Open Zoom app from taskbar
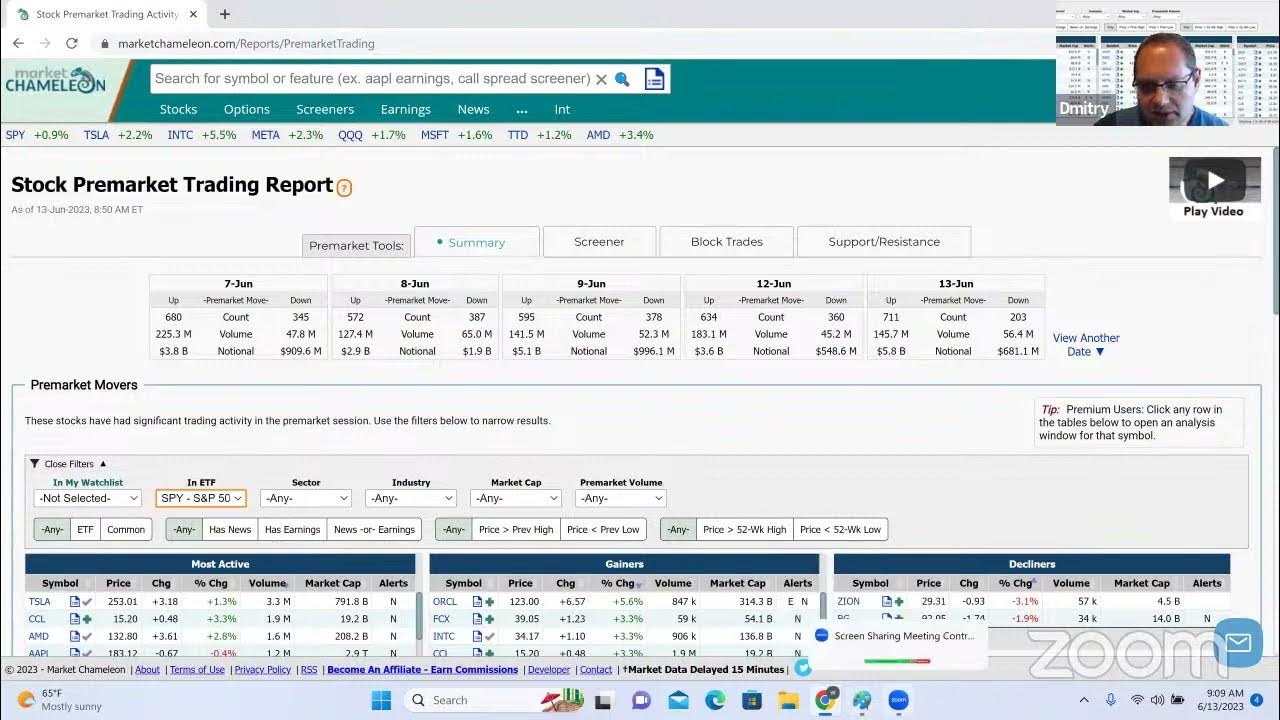Image resolution: width=1280 pixels, height=720 pixels. (x=898, y=700)
